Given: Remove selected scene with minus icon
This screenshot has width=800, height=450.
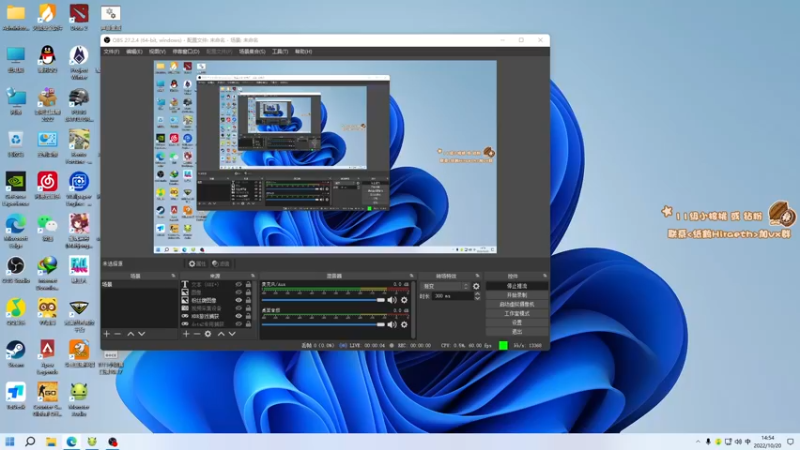Looking at the screenshot, I should [118, 334].
